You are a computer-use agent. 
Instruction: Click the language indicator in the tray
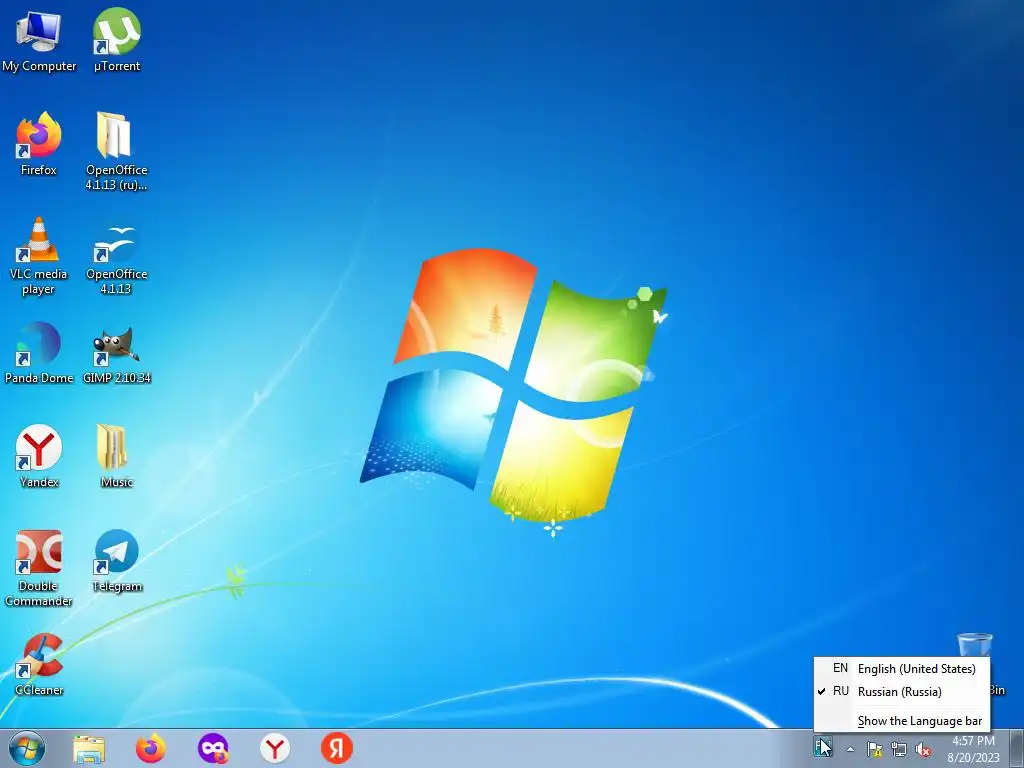(822, 746)
